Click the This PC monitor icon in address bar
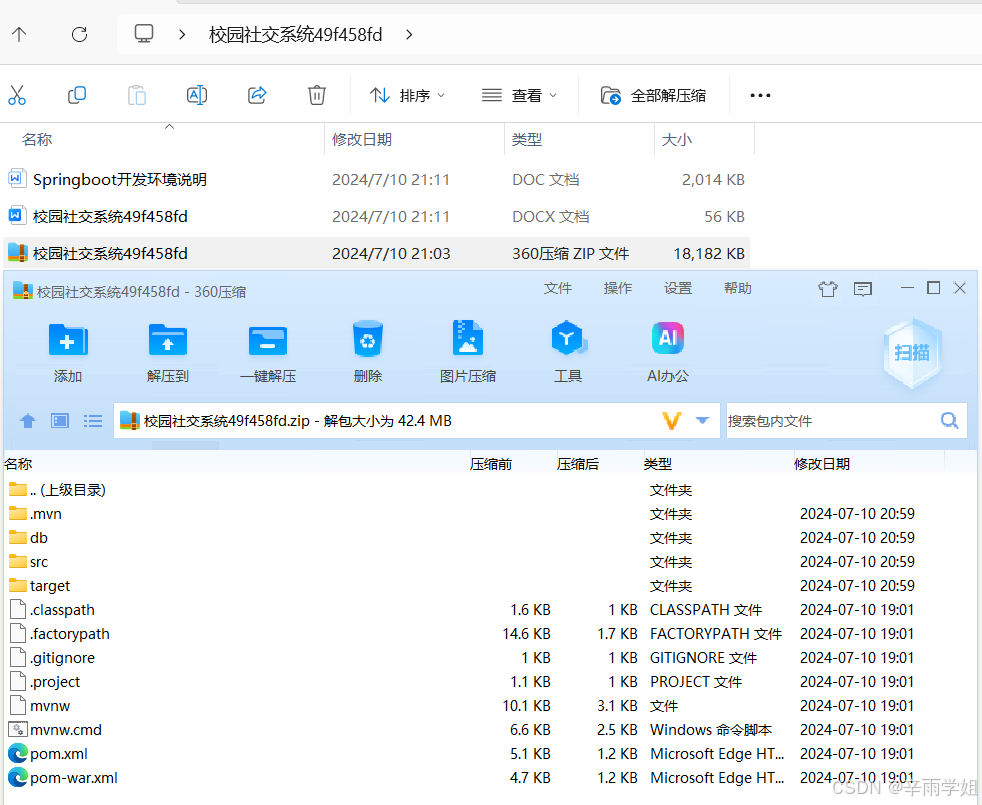Image resolution: width=982 pixels, height=805 pixels. [144, 34]
